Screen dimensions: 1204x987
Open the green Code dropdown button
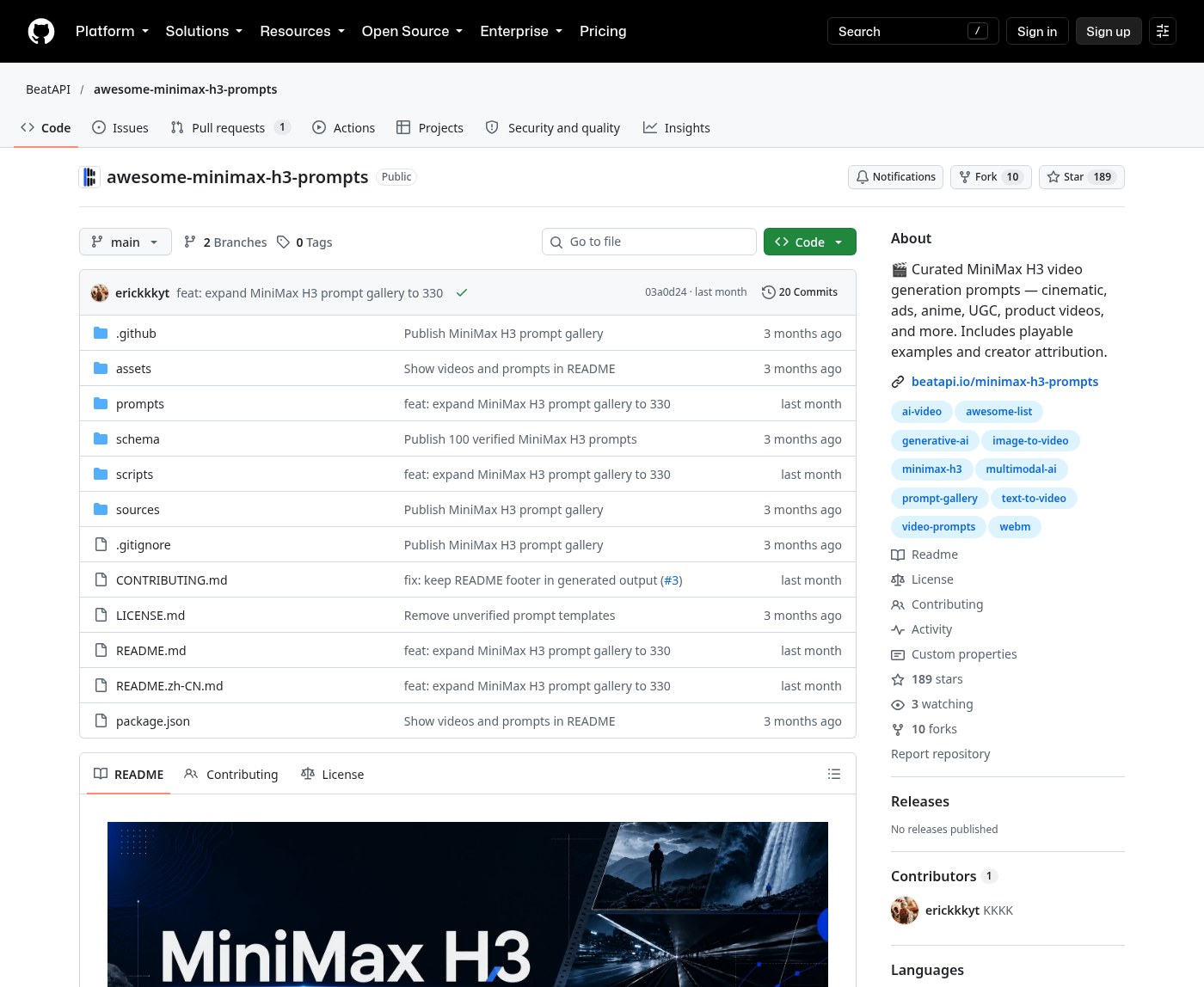810,242
